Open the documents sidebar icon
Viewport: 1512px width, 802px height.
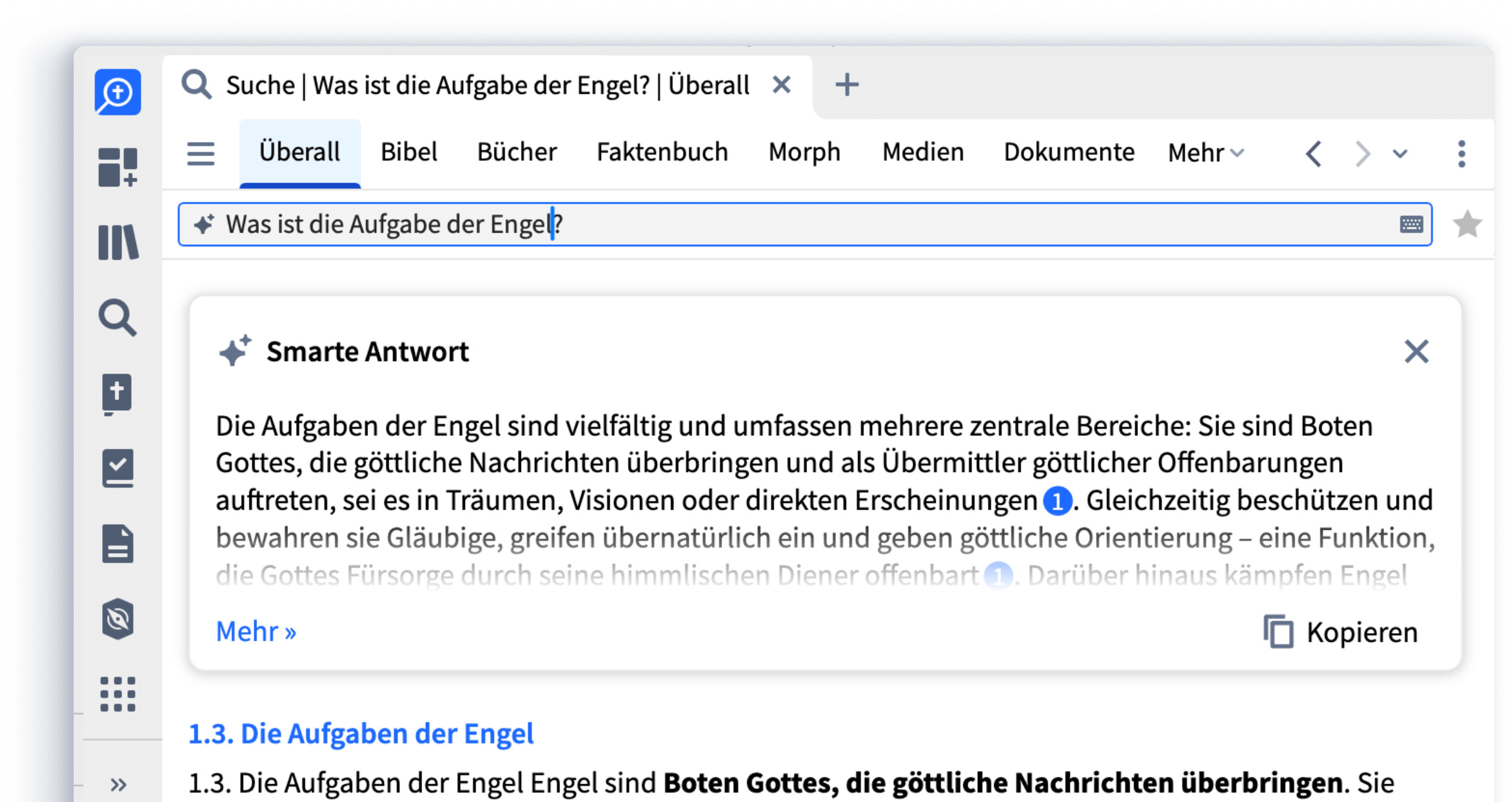pos(118,543)
